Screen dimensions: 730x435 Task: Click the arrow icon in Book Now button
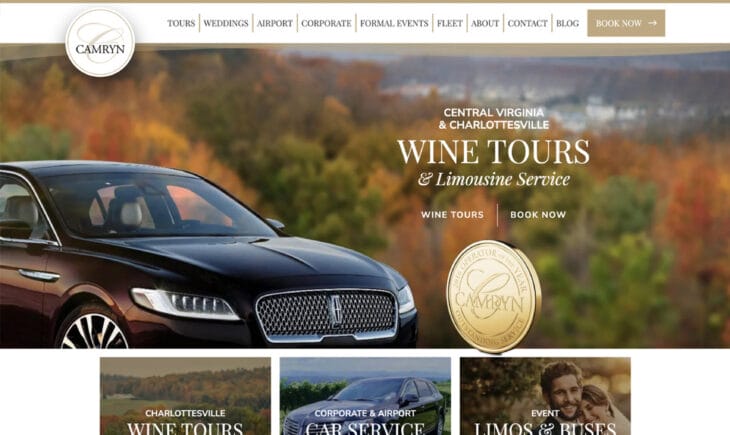tap(653, 23)
